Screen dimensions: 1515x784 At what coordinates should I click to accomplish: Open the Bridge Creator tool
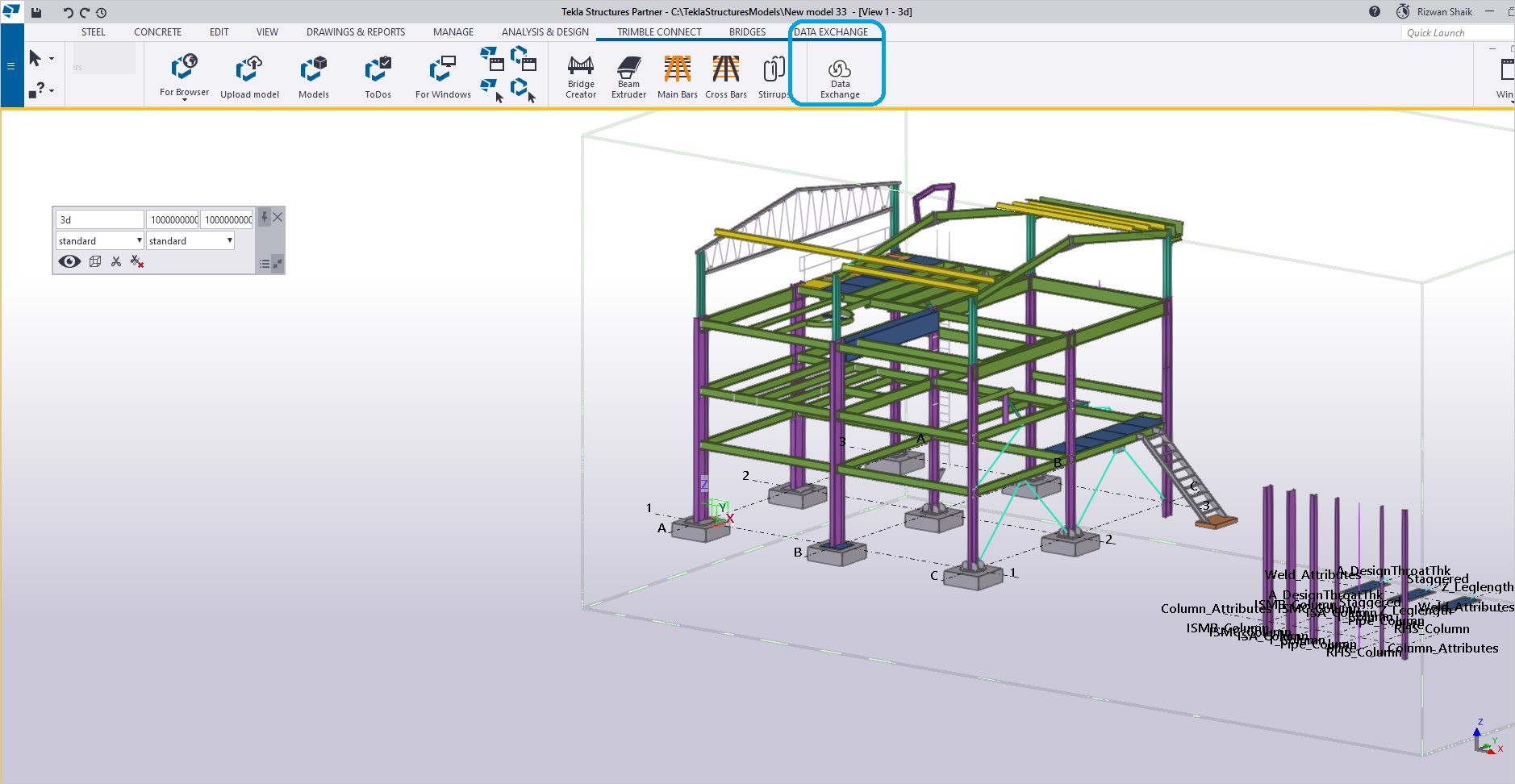[579, 74]
